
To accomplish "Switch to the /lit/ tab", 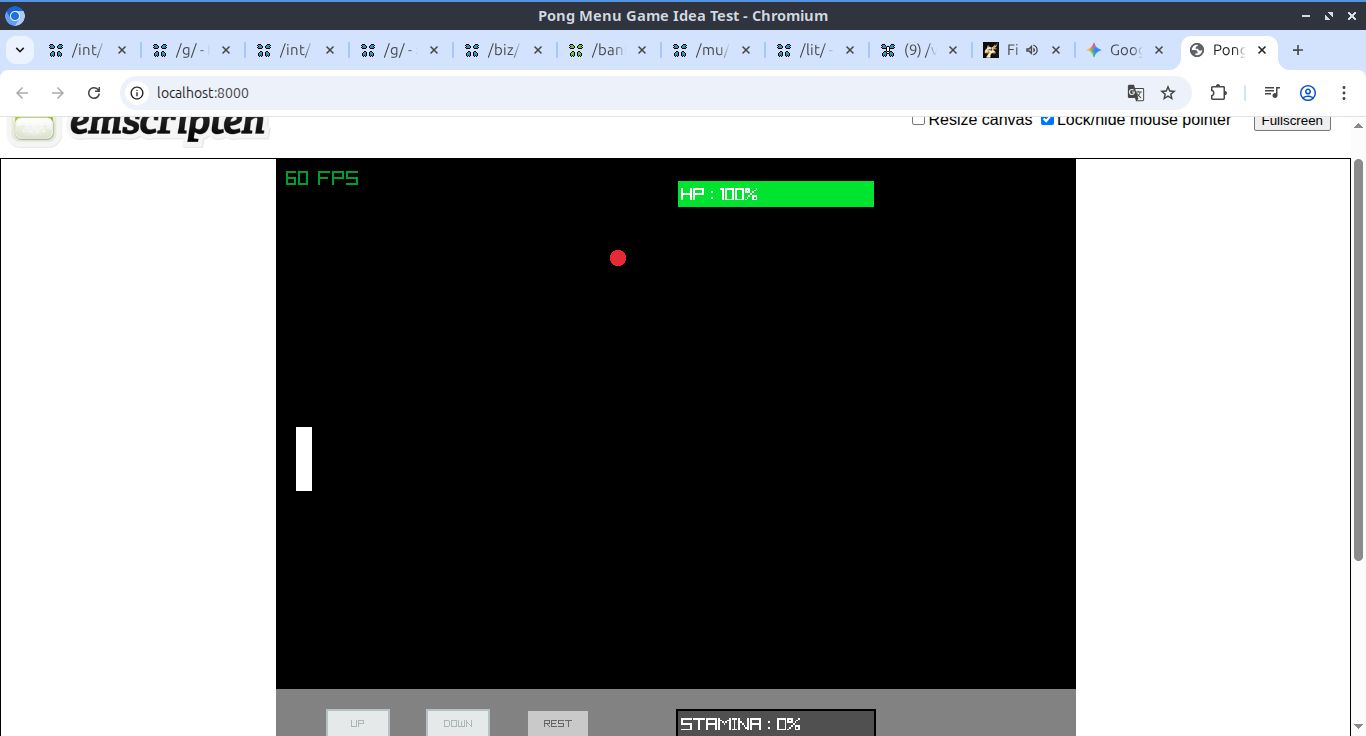I will (x=816, y=50).
